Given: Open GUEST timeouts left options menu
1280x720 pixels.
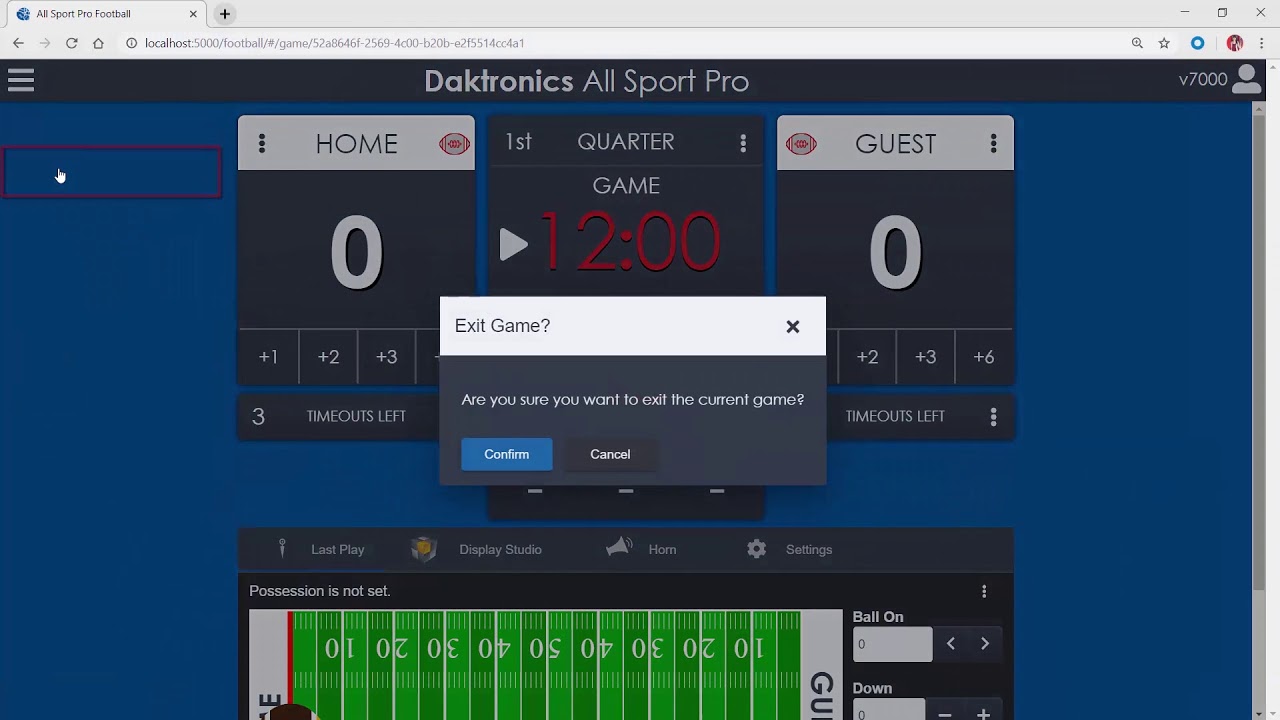Looking at the screenshot, I should point(993,417).
